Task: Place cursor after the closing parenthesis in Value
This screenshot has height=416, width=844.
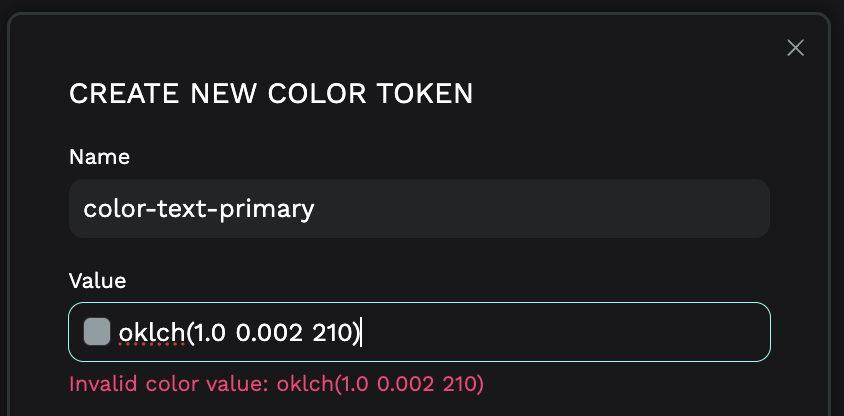Action: click(361, 332)
